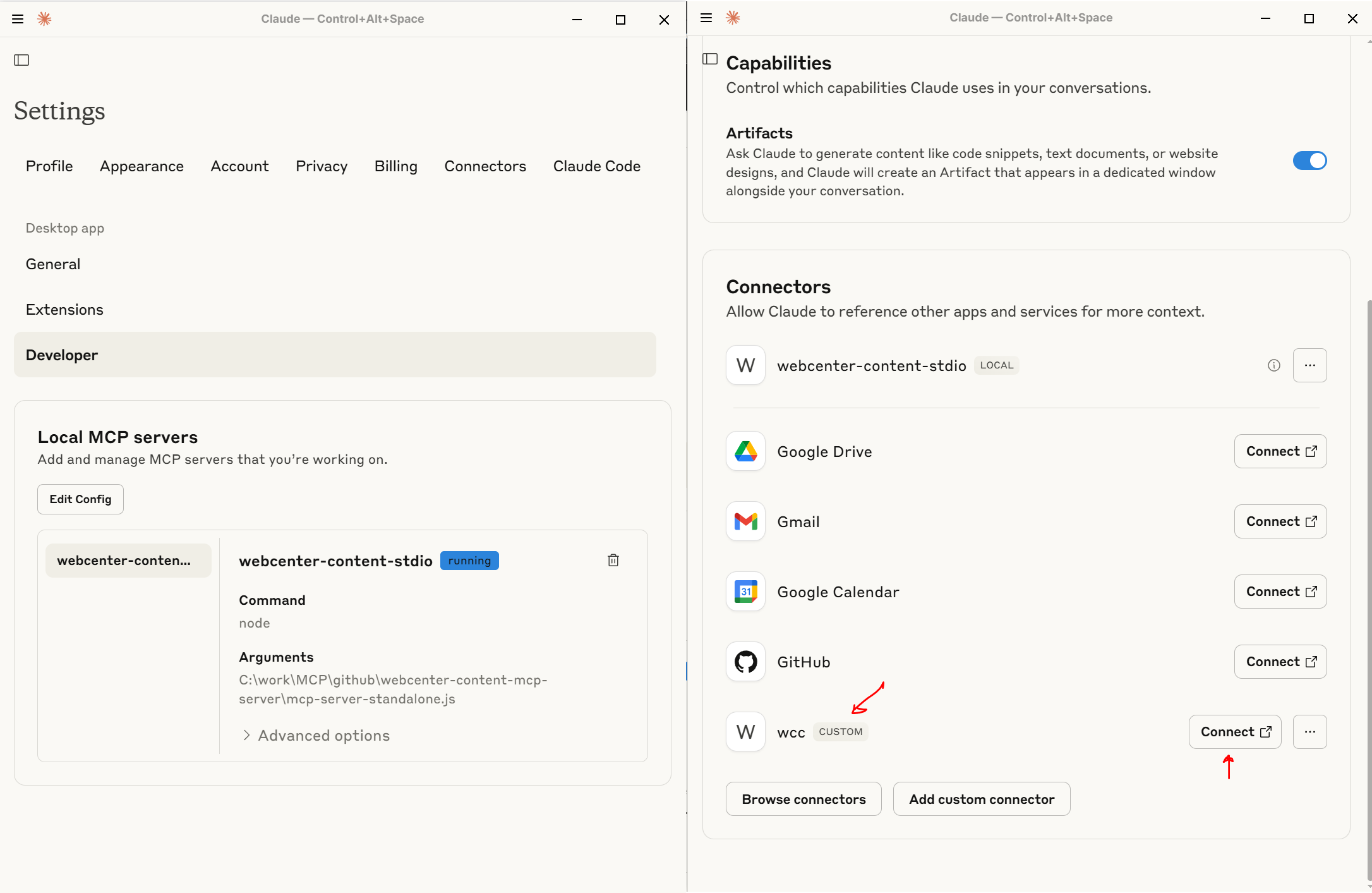Show info for webcenter-content-stdio connector
The image size is (1372, 893).
pyautogui.click(x=1274, y=365)
